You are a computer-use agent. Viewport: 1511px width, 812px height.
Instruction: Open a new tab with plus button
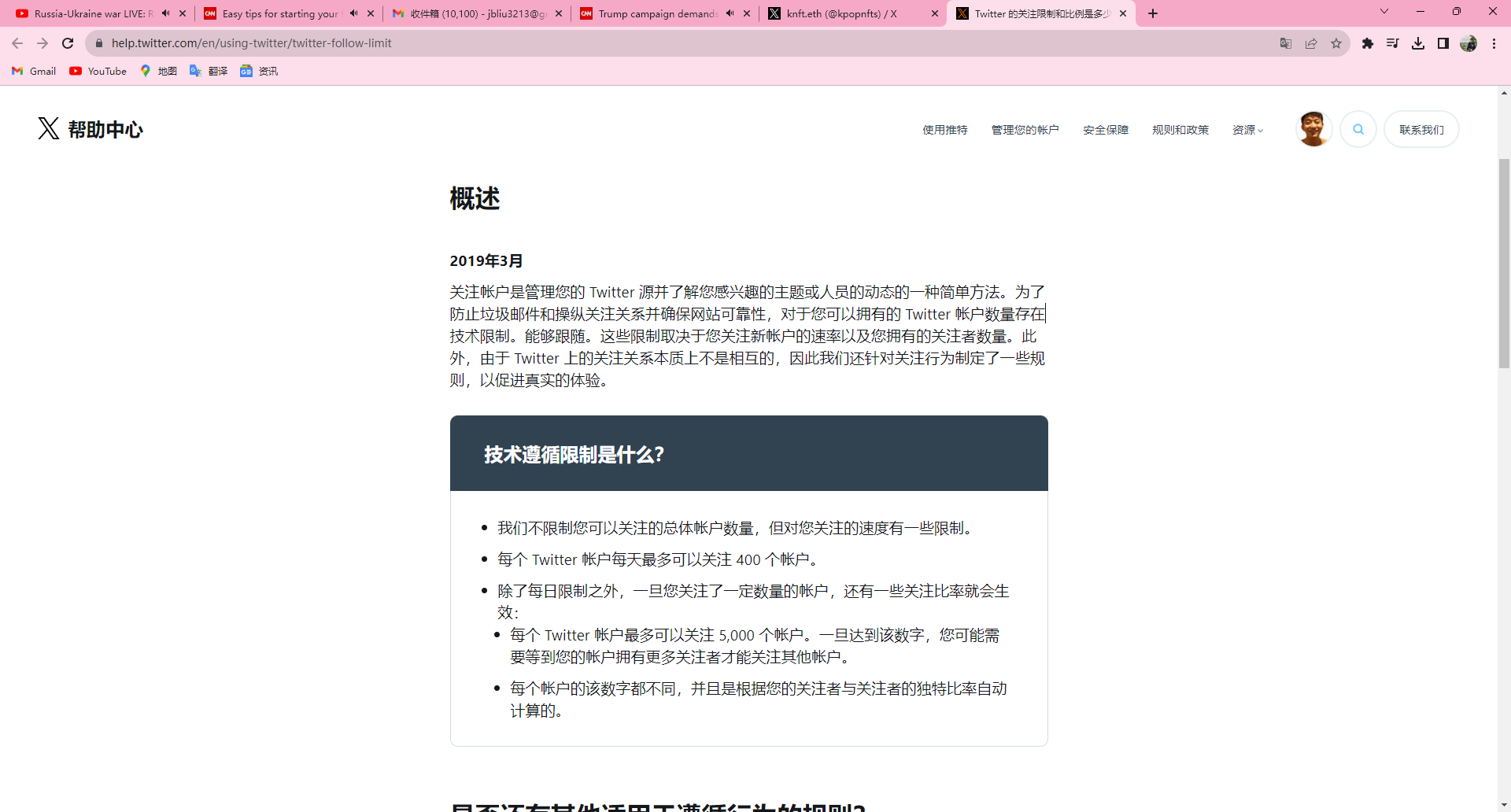1153,13
